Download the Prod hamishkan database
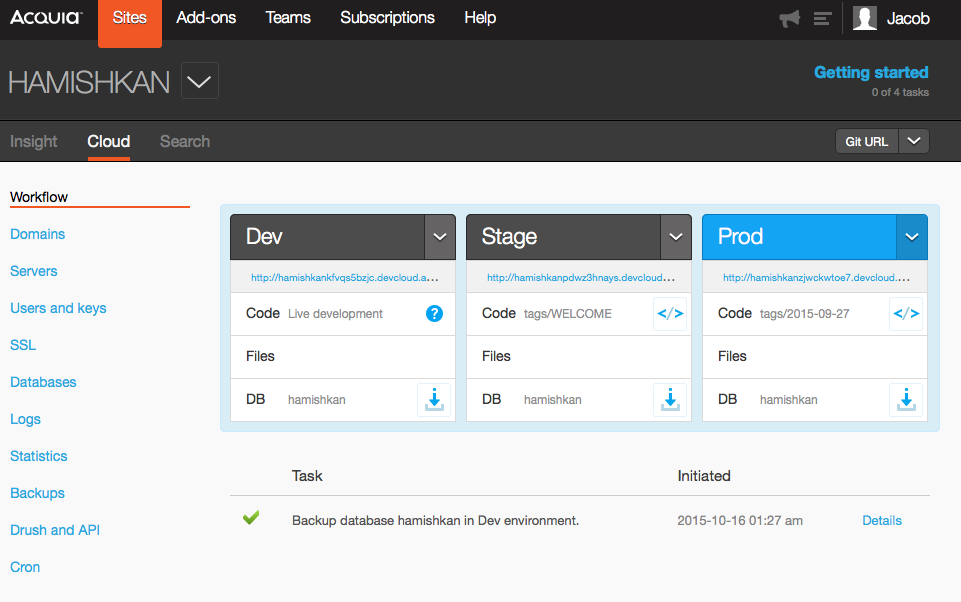Viewport: 961px width, 602px height. pyautogui.click(x=906, y=400)
